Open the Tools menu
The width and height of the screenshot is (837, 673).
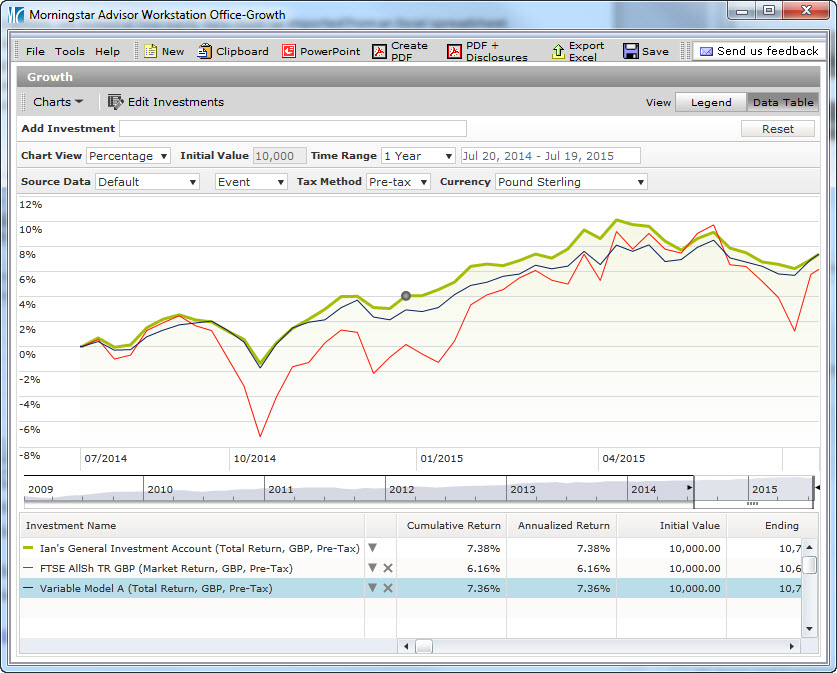pyautogui.click(x=70, y=51)
